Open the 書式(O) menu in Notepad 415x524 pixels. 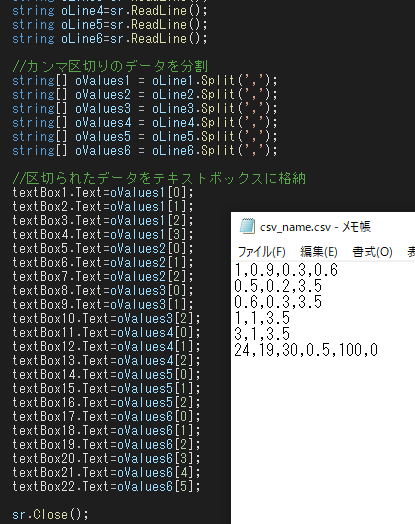(372, 252)
